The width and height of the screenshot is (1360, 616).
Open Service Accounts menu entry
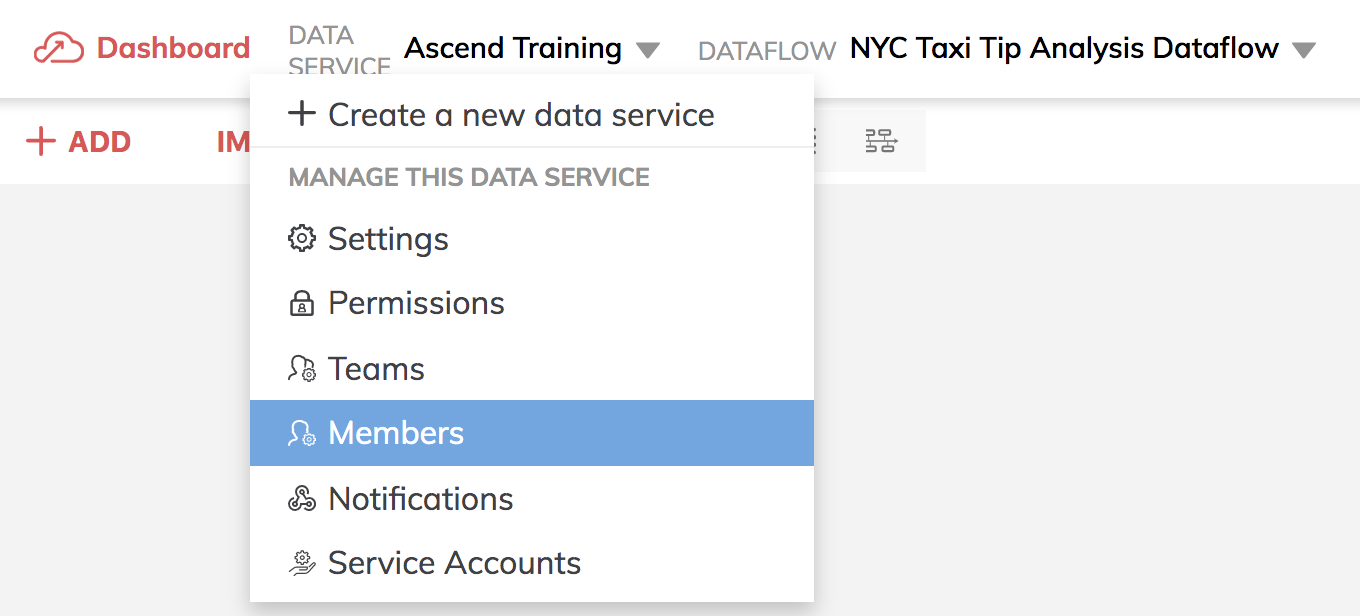[x=532, y=563]
